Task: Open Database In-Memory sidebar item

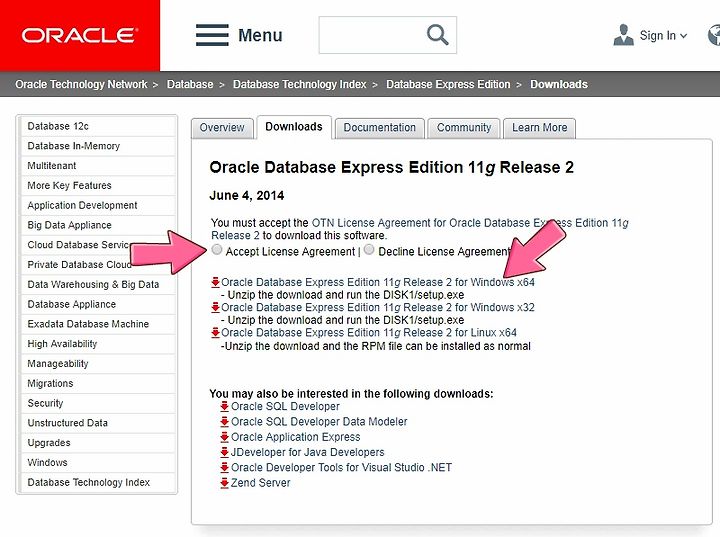Action: point(98,146)
